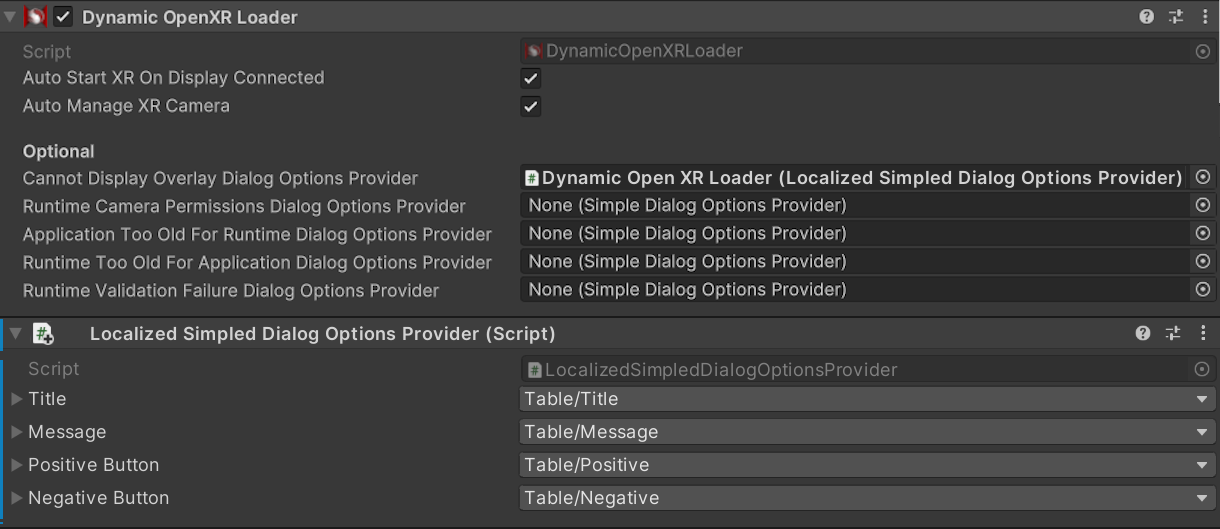Uncheck Auto Start XR On Display Connected
1220x529 pixels.
(x=531, y=78)
